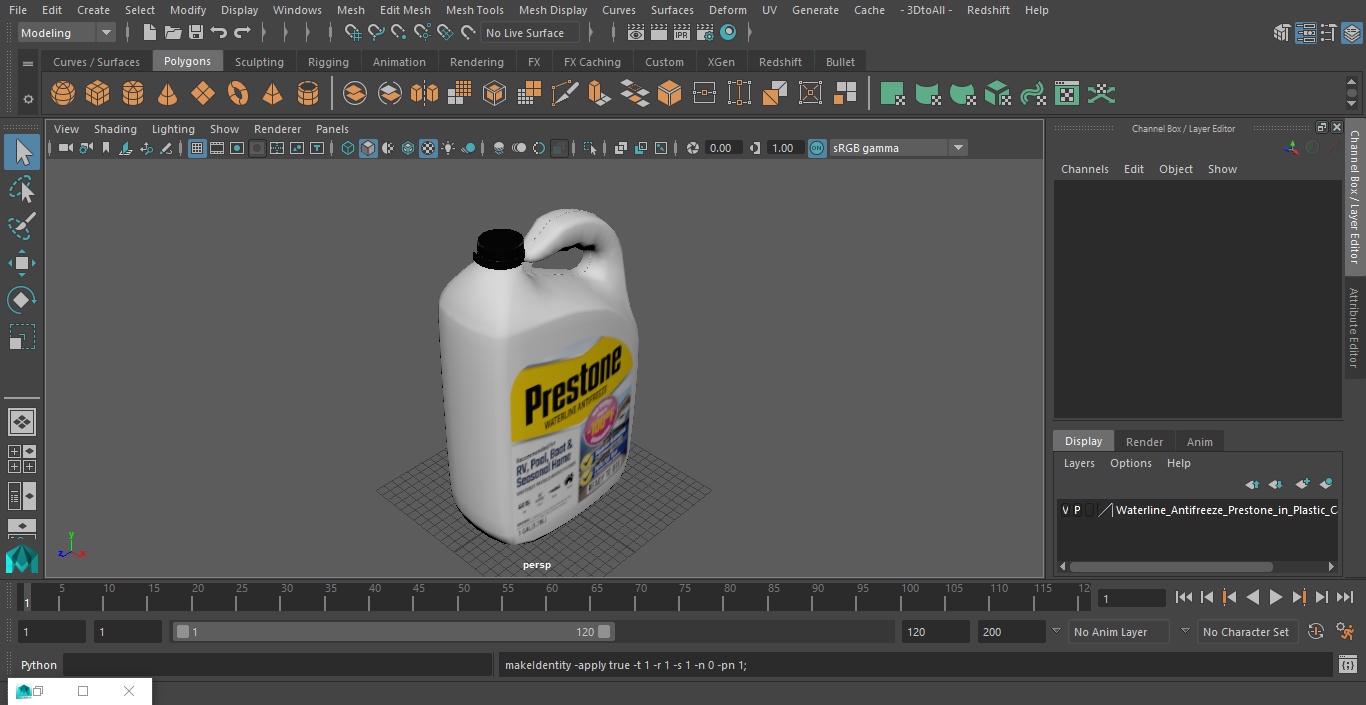The height and width of the screenshot is (705, 1366).
Task: Open the Script Editor icon
Action: click(x=1347, y=664)
